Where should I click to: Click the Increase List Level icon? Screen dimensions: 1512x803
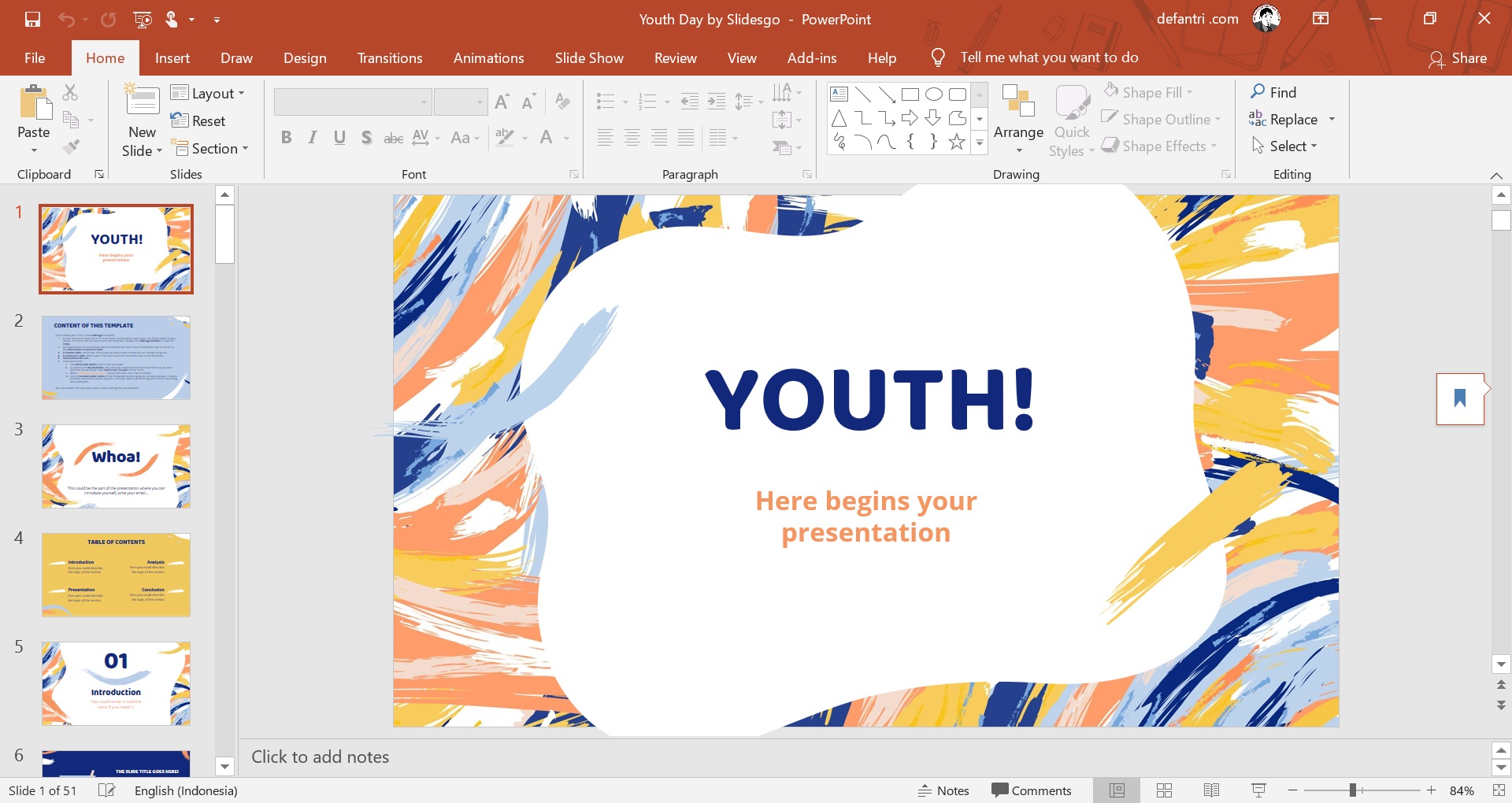click(717, 101)
